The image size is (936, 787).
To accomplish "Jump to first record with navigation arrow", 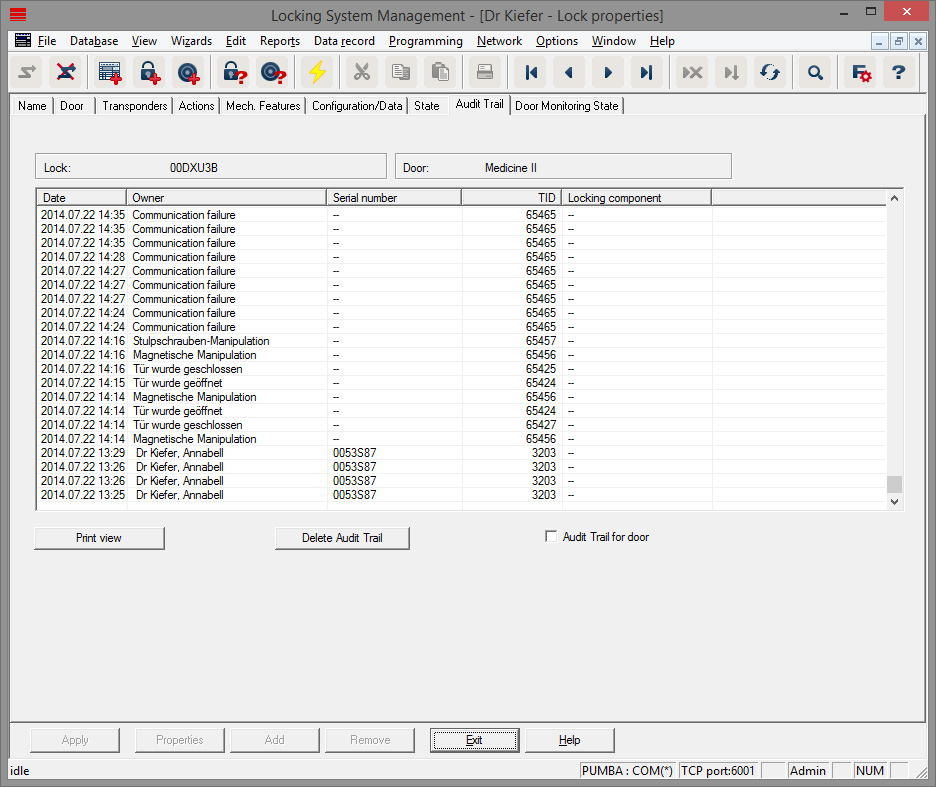I will (531, 72).
